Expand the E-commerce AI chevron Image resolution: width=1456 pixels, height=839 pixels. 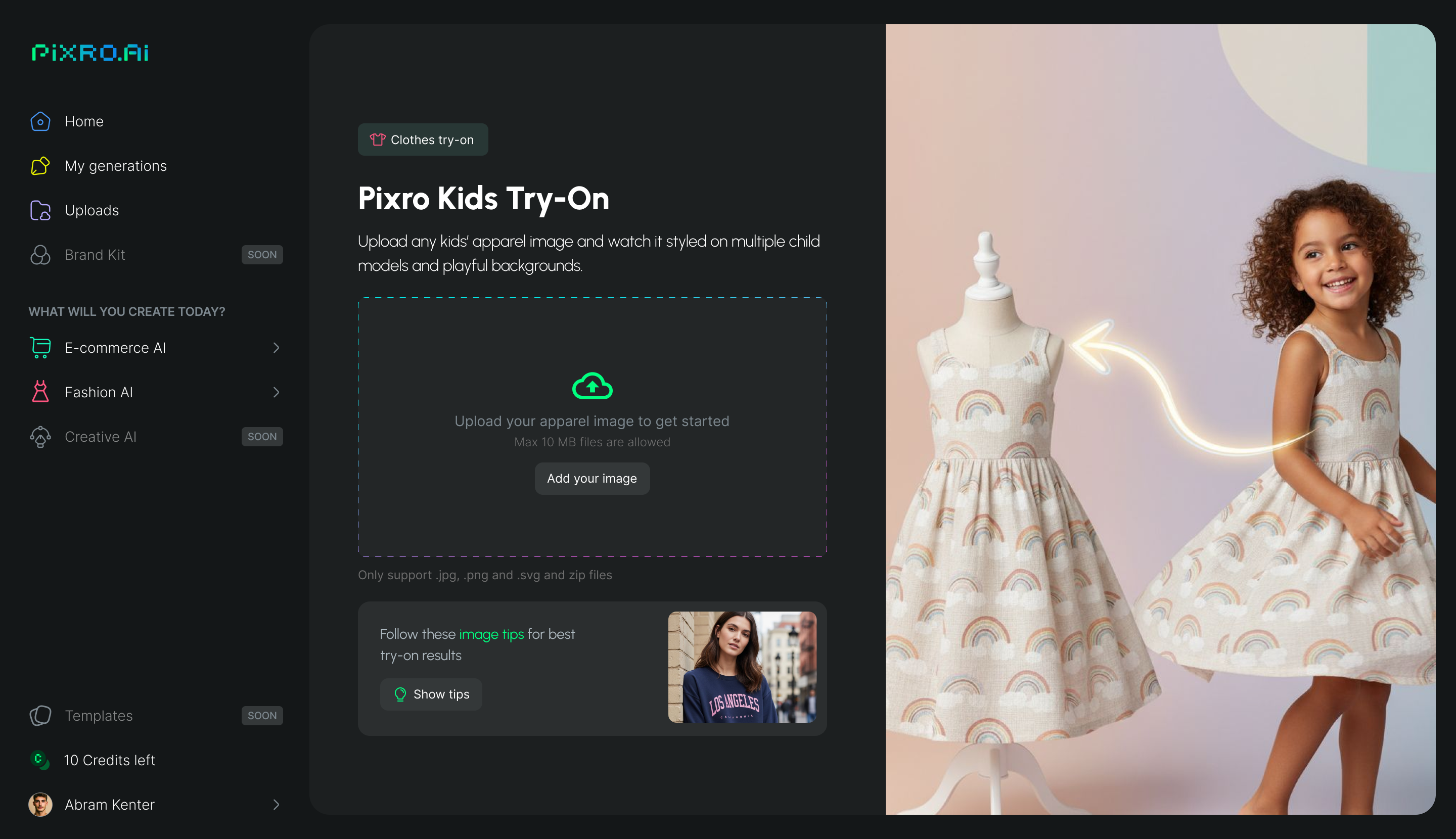point(276,347)
